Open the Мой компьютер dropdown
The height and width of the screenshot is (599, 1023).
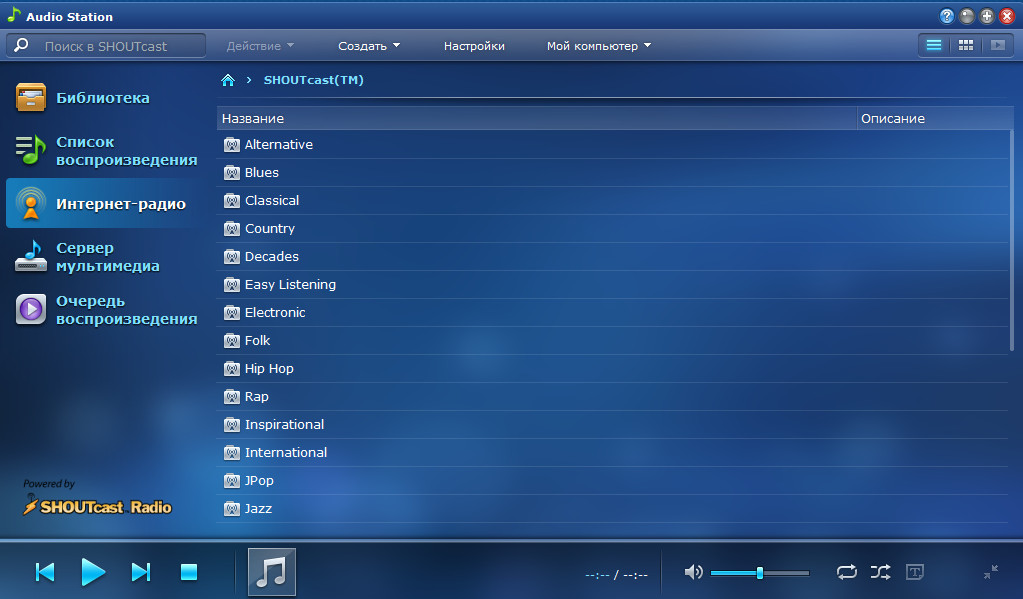(x=598, y=46)
